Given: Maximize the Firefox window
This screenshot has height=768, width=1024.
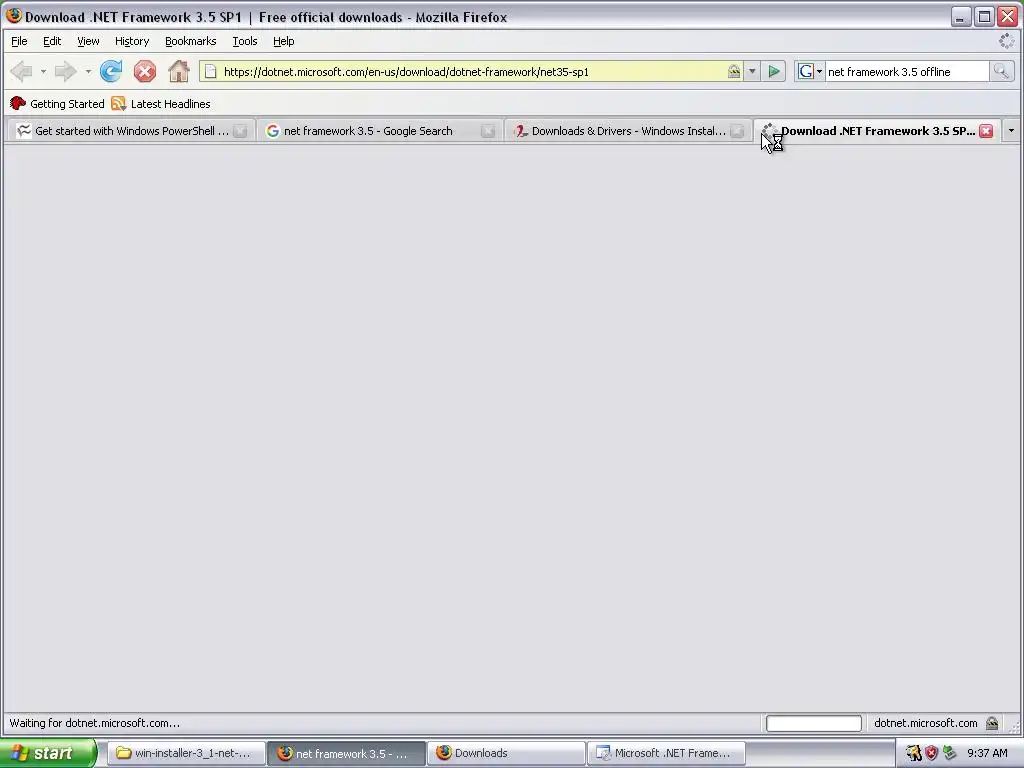Looking at the screenshot, I should click(x=984, y=17).
